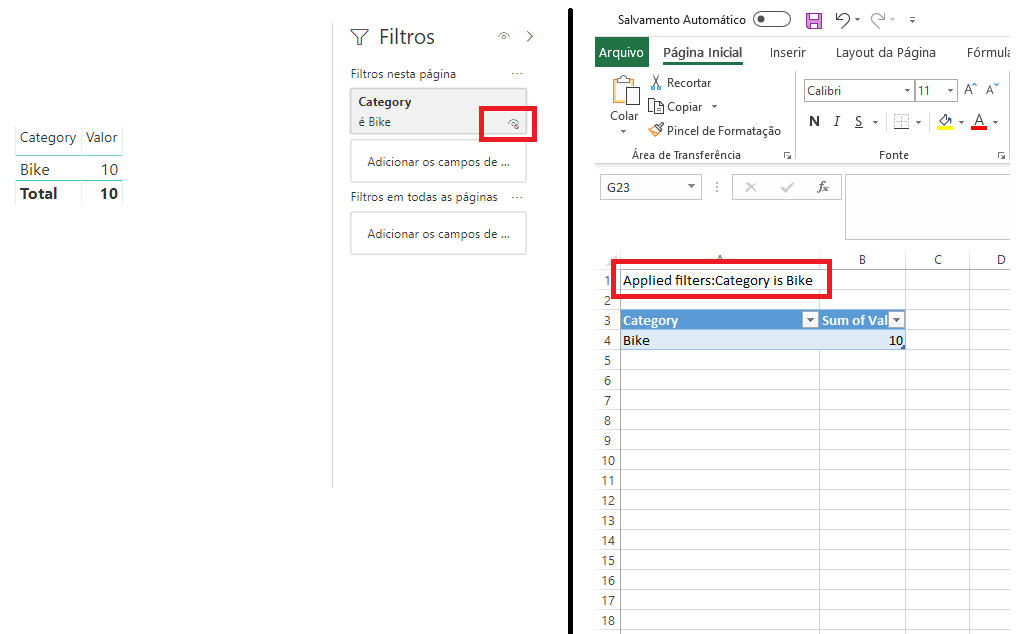Select cell with Applied filters:Category is Bike
Viewport: 1024px width, 634px height.
[720, 280]
